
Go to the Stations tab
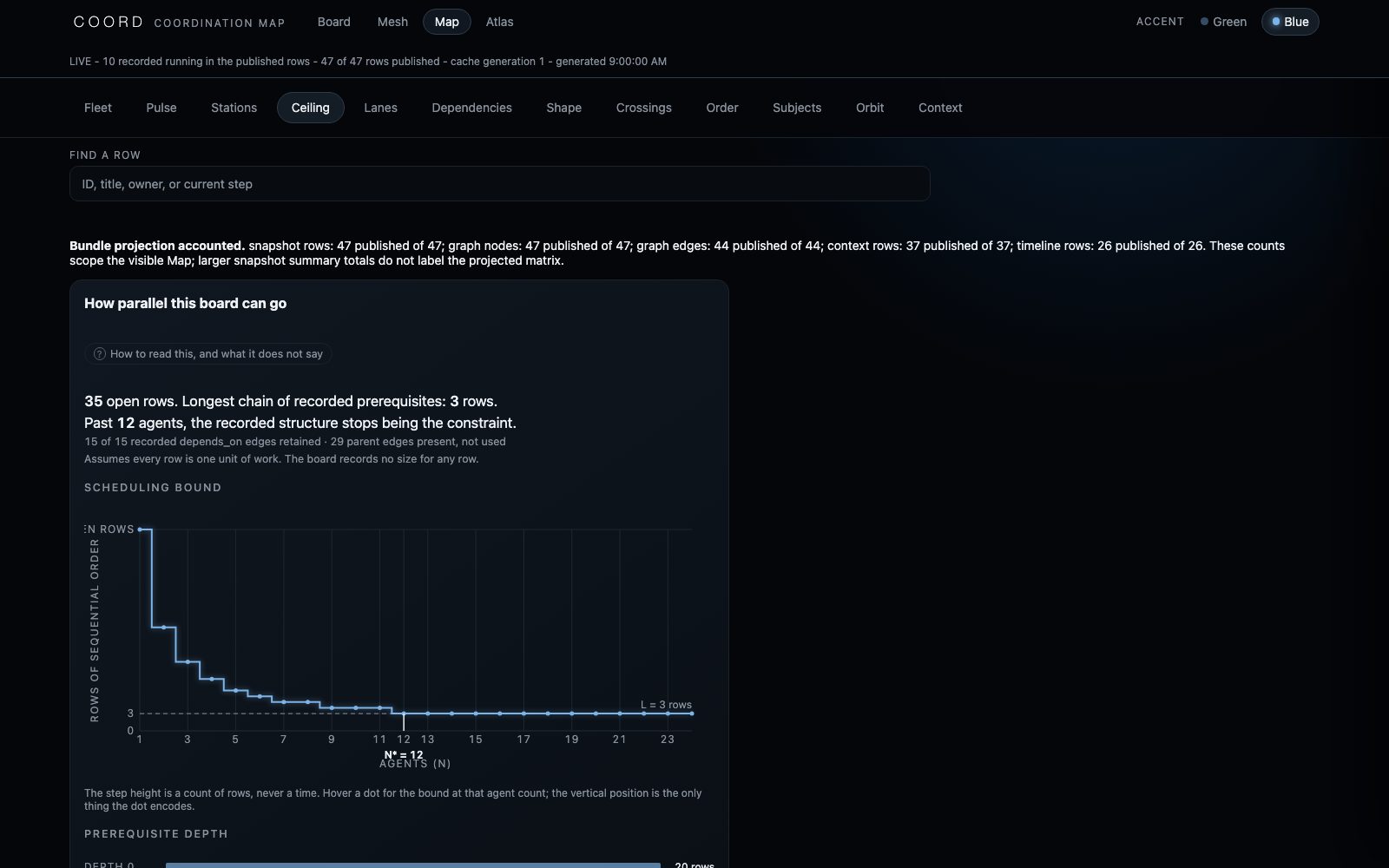[234, 108]
